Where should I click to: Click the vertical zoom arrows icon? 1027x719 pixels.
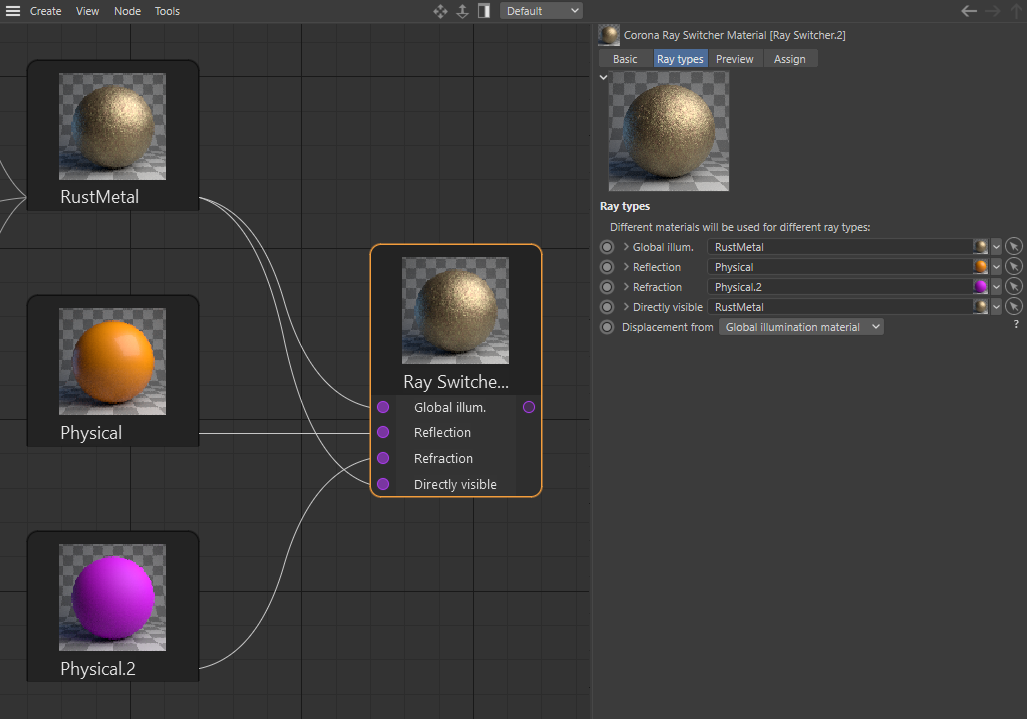click(462, 11)
